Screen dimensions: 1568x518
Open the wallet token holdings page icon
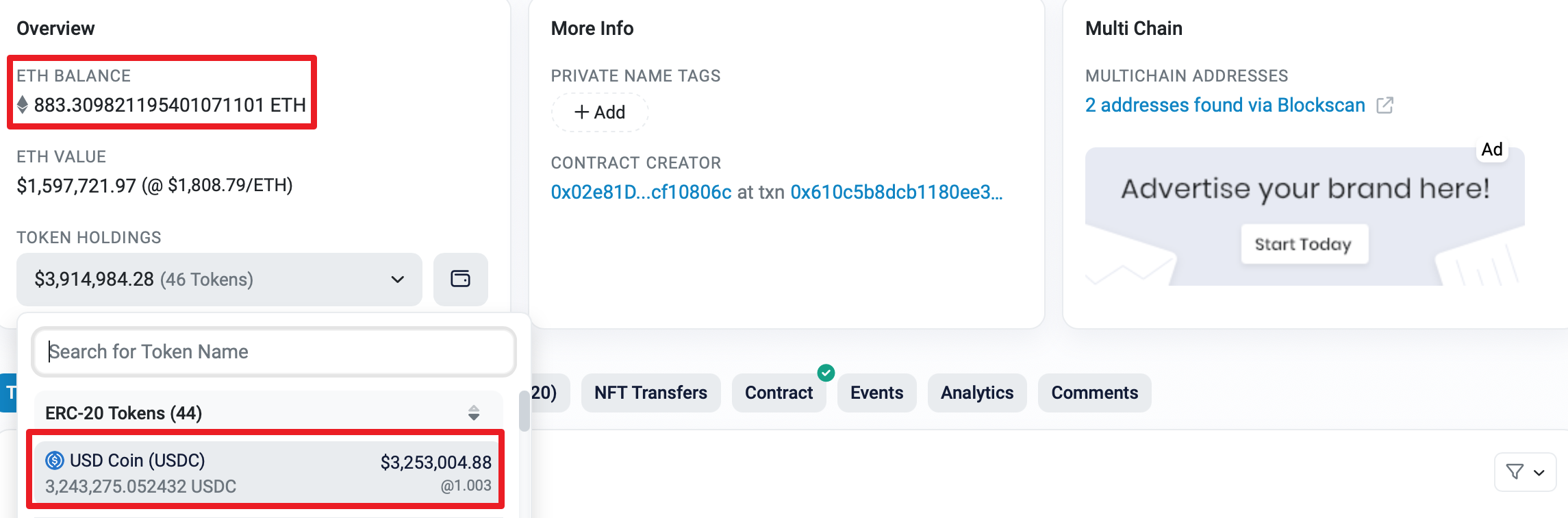[460, 279]
